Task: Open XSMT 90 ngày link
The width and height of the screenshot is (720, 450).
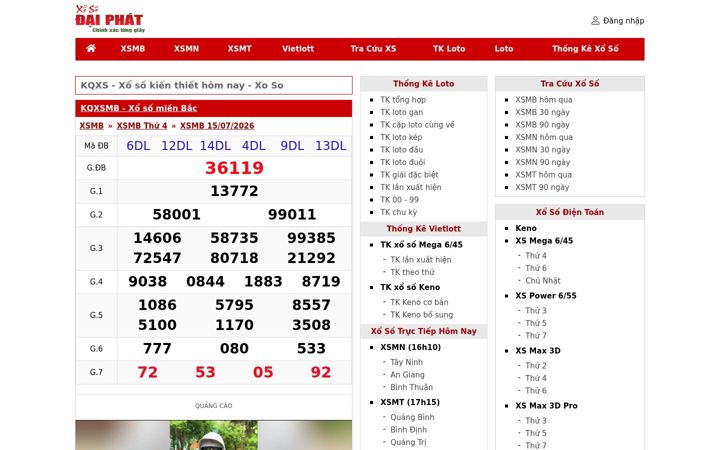Action: pos(542,187)
